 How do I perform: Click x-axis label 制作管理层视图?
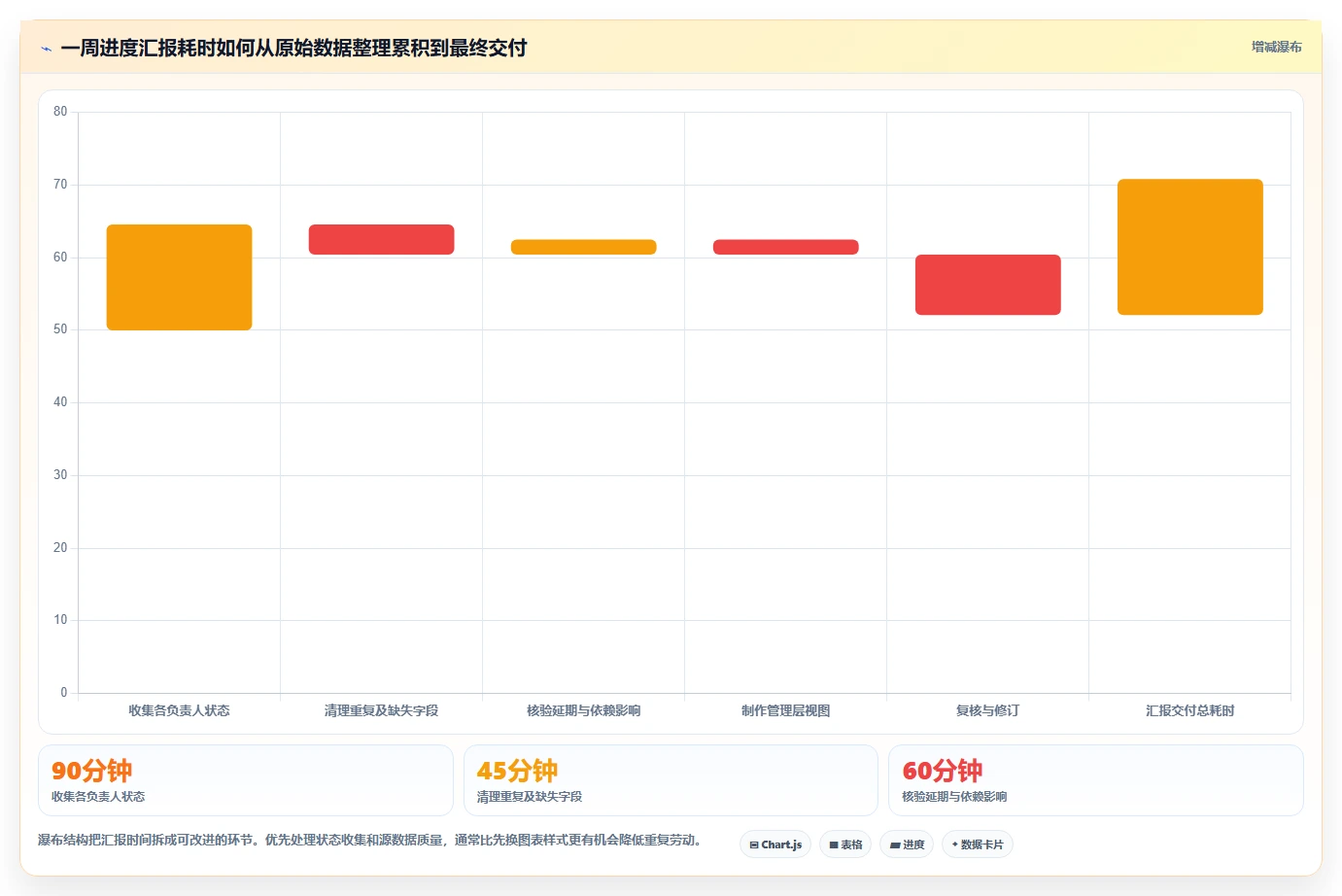(x=785, y=710)
